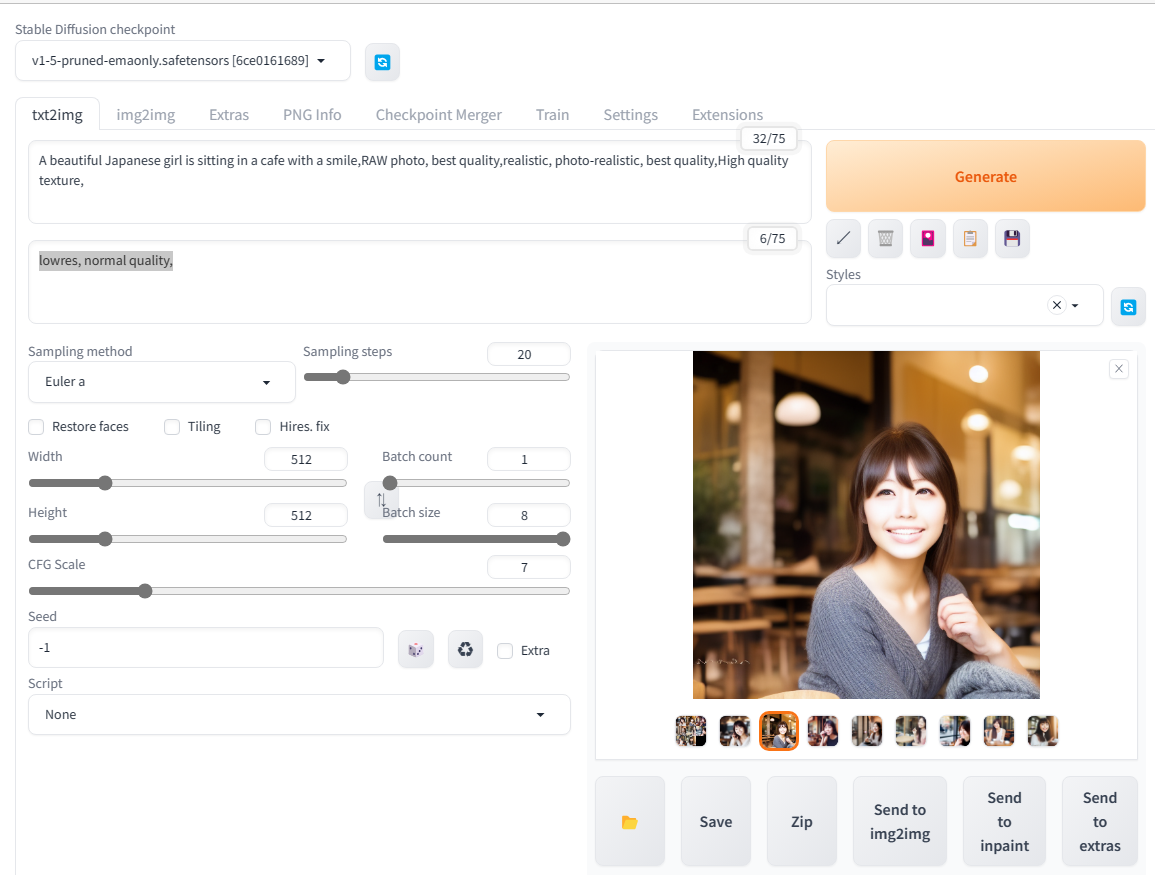Open the Extensions tab
This screenshot has height=875, width=1155.
point(727,115)
